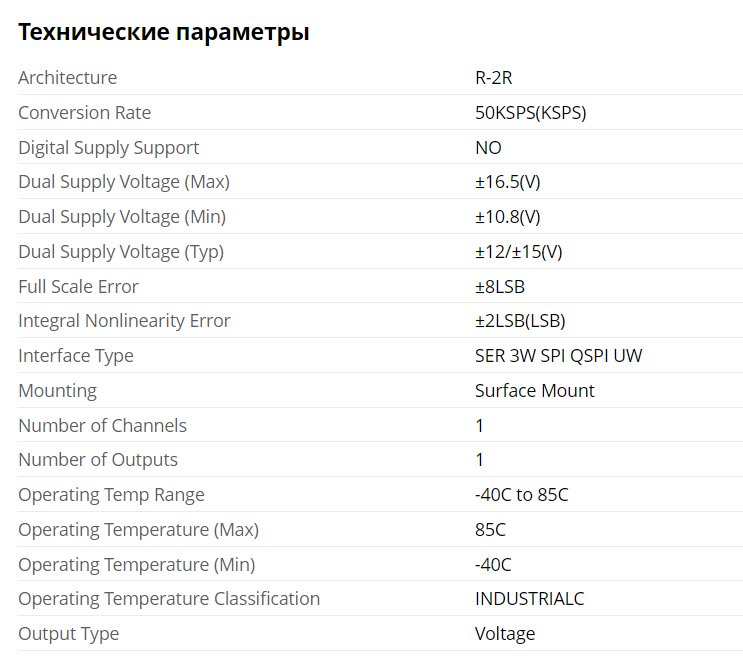Select the Interface Type label
The image size is (743, 656).
[76, 356]
